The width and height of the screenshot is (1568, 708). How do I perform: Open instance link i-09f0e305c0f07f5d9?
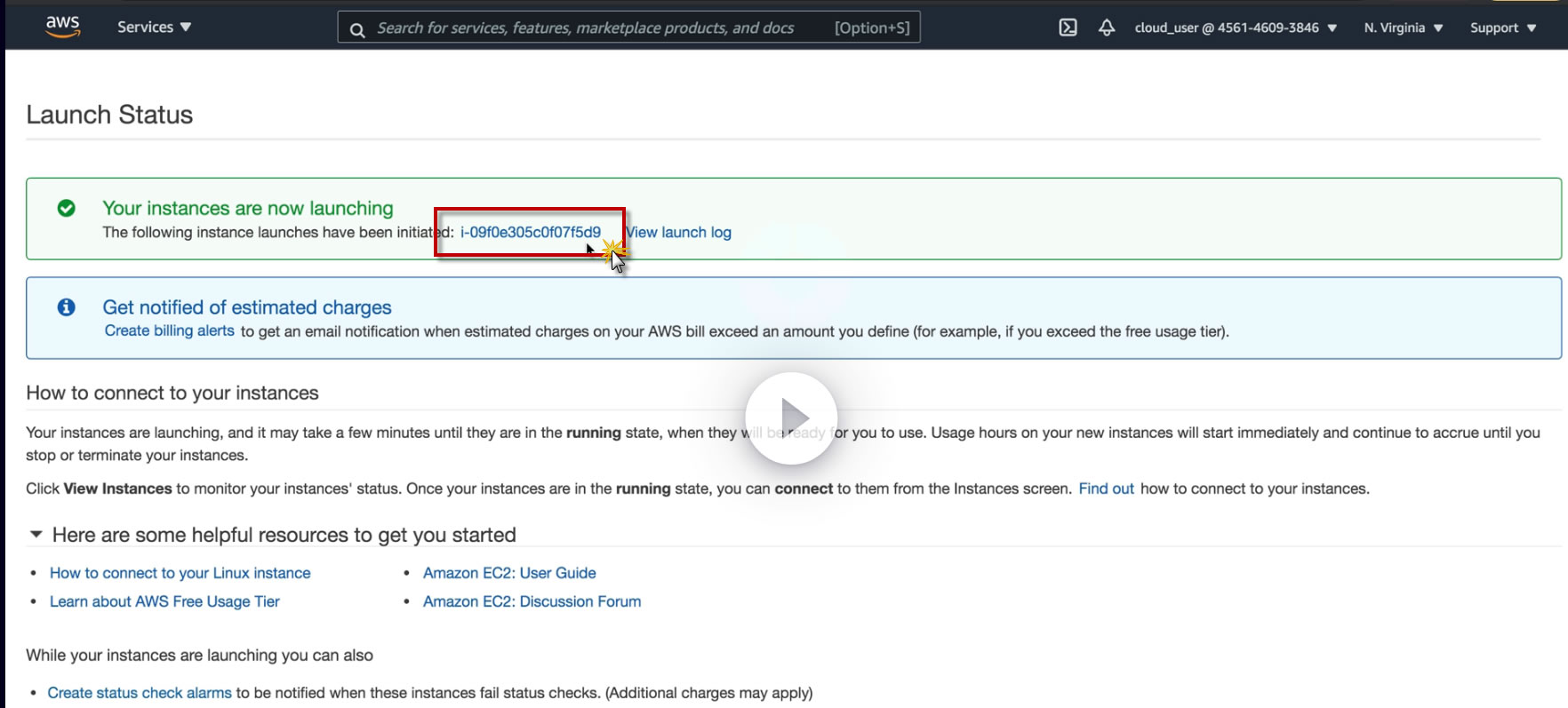[530, 233]
